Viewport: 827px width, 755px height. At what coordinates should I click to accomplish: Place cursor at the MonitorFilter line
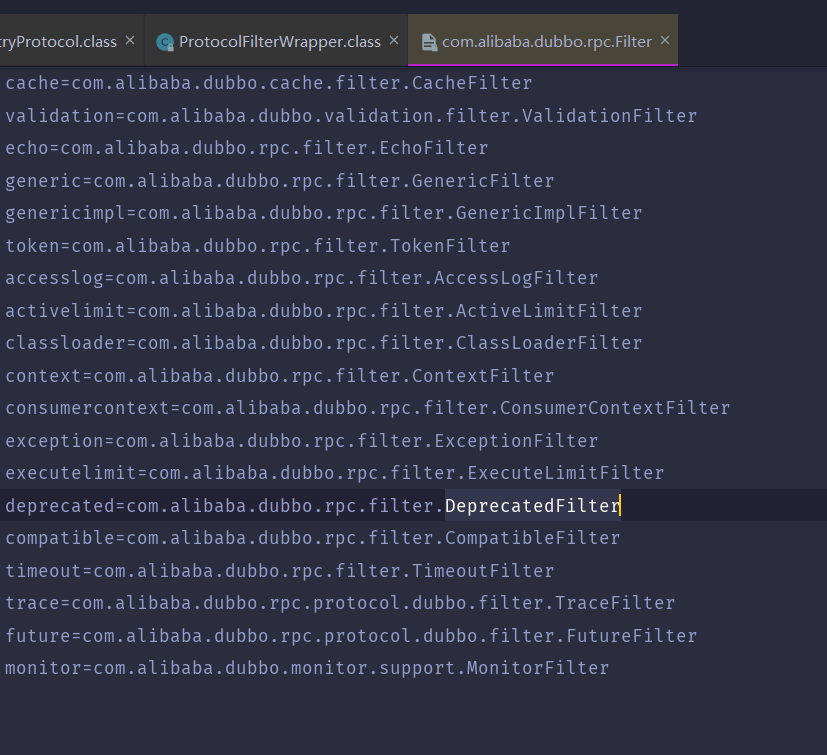[307, 668]
